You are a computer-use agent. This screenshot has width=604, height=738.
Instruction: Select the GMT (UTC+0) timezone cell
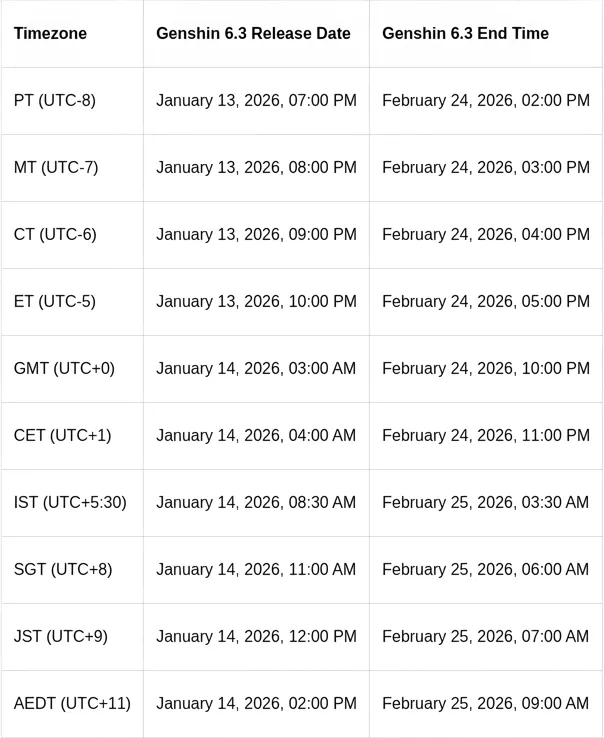(64, 369)
